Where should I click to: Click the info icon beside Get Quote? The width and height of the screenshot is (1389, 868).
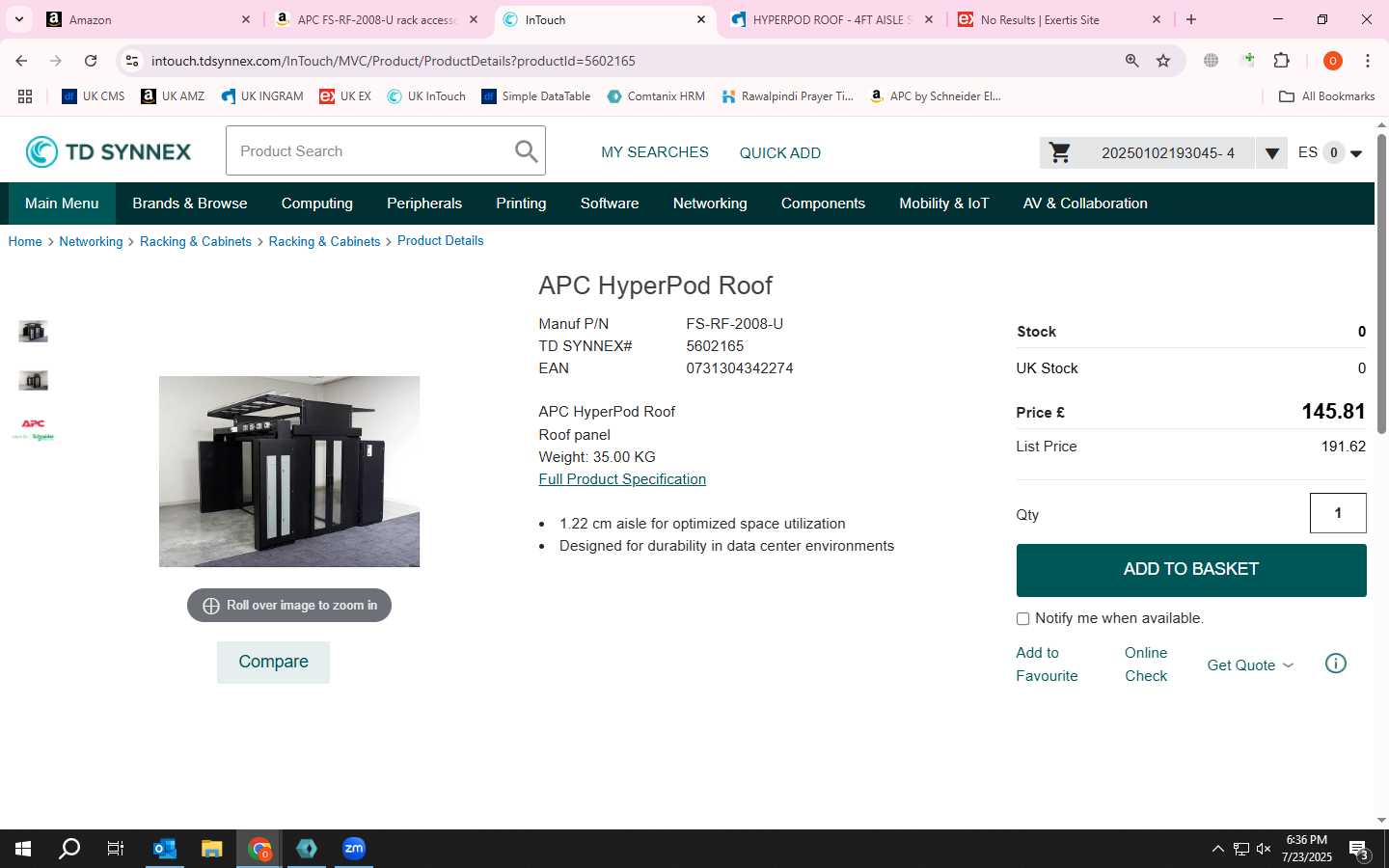pyautogui.click(x=1336, y=664)
